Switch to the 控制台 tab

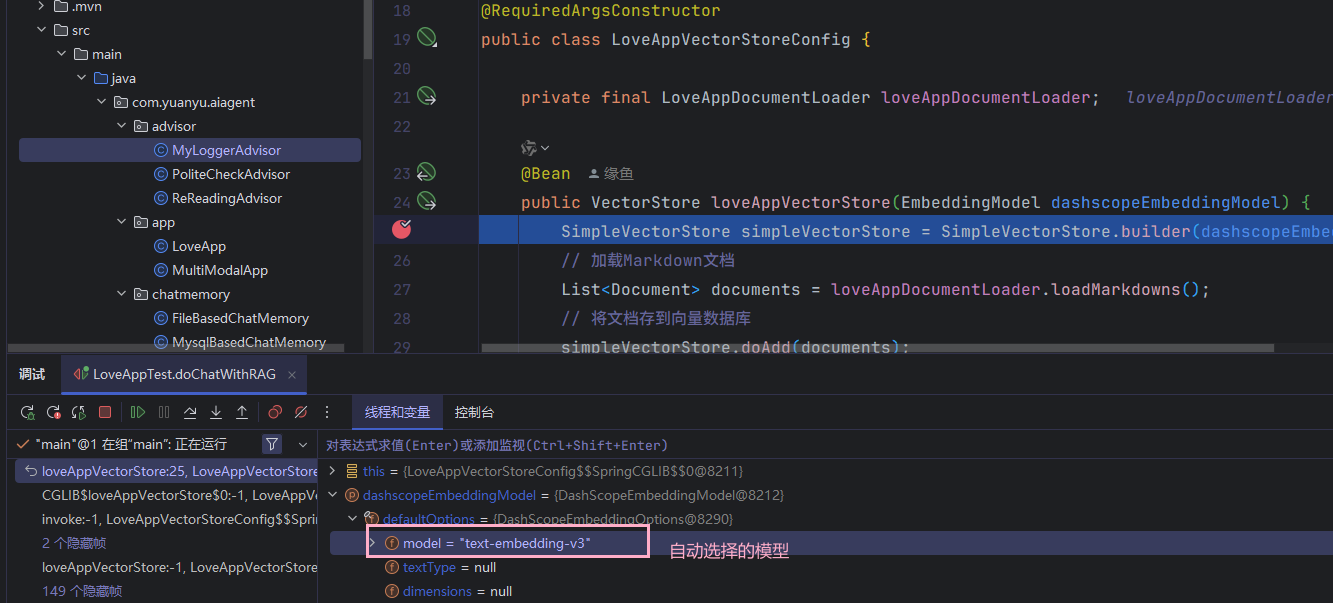(x=474, y=412)
